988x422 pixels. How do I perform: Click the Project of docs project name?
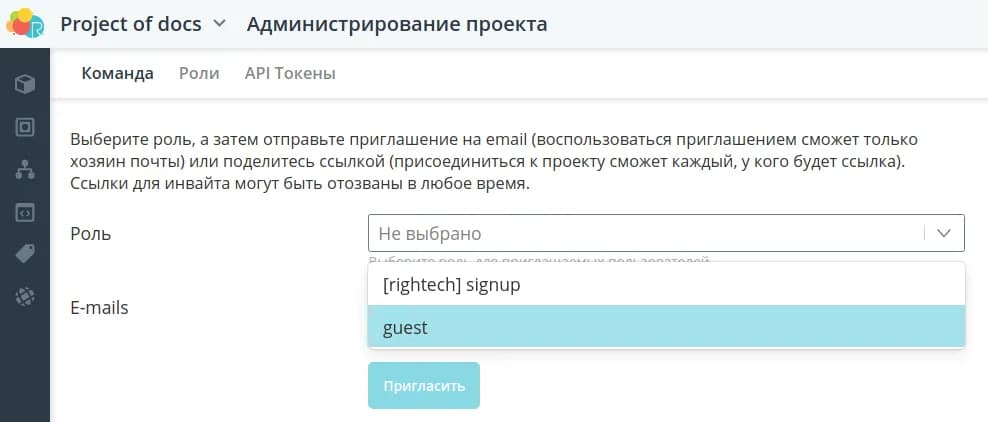(x=130, y=24)
